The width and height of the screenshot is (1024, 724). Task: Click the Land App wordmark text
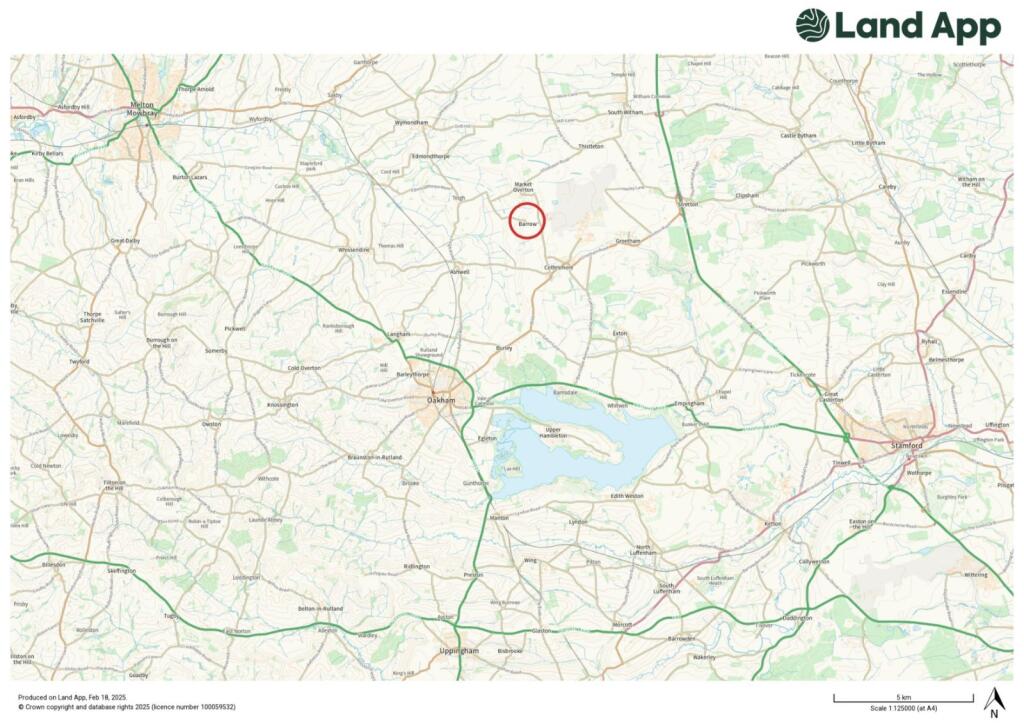coord(918,26)
